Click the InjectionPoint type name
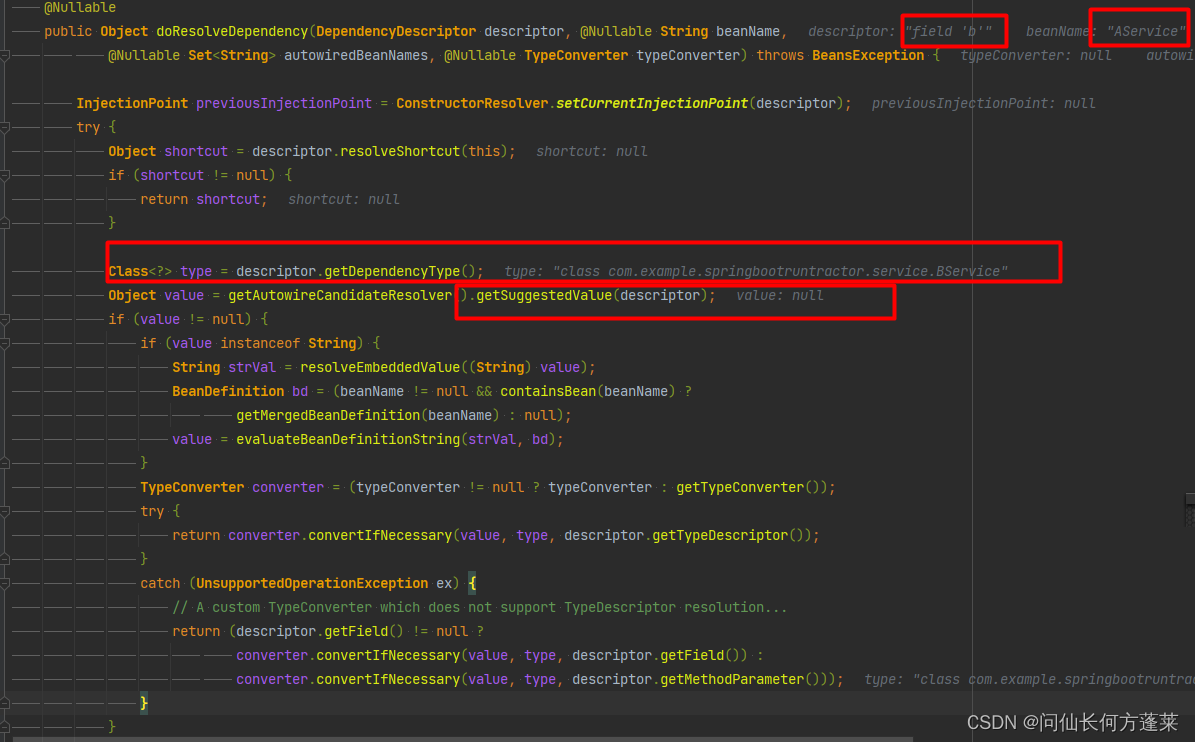The height and width of the screenshot is (742, 1195). pyautogui.click(x=132, y=104)
